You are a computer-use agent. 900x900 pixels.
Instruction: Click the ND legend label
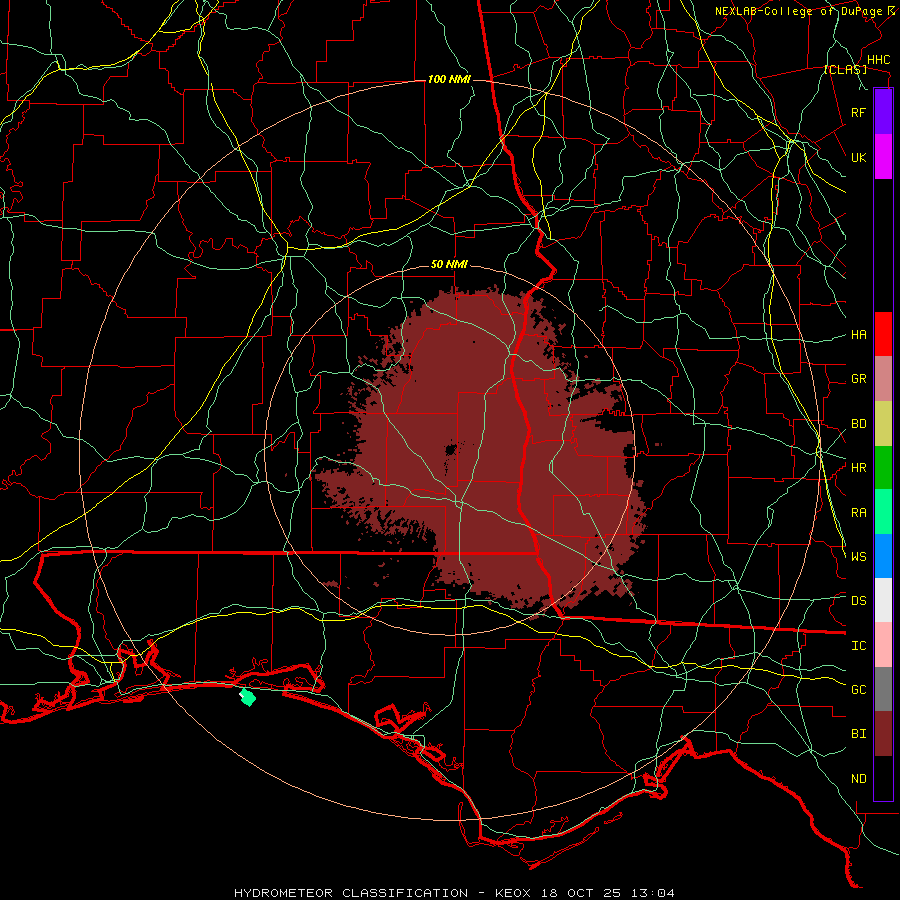pyautogui.click(x=858, y=779)
